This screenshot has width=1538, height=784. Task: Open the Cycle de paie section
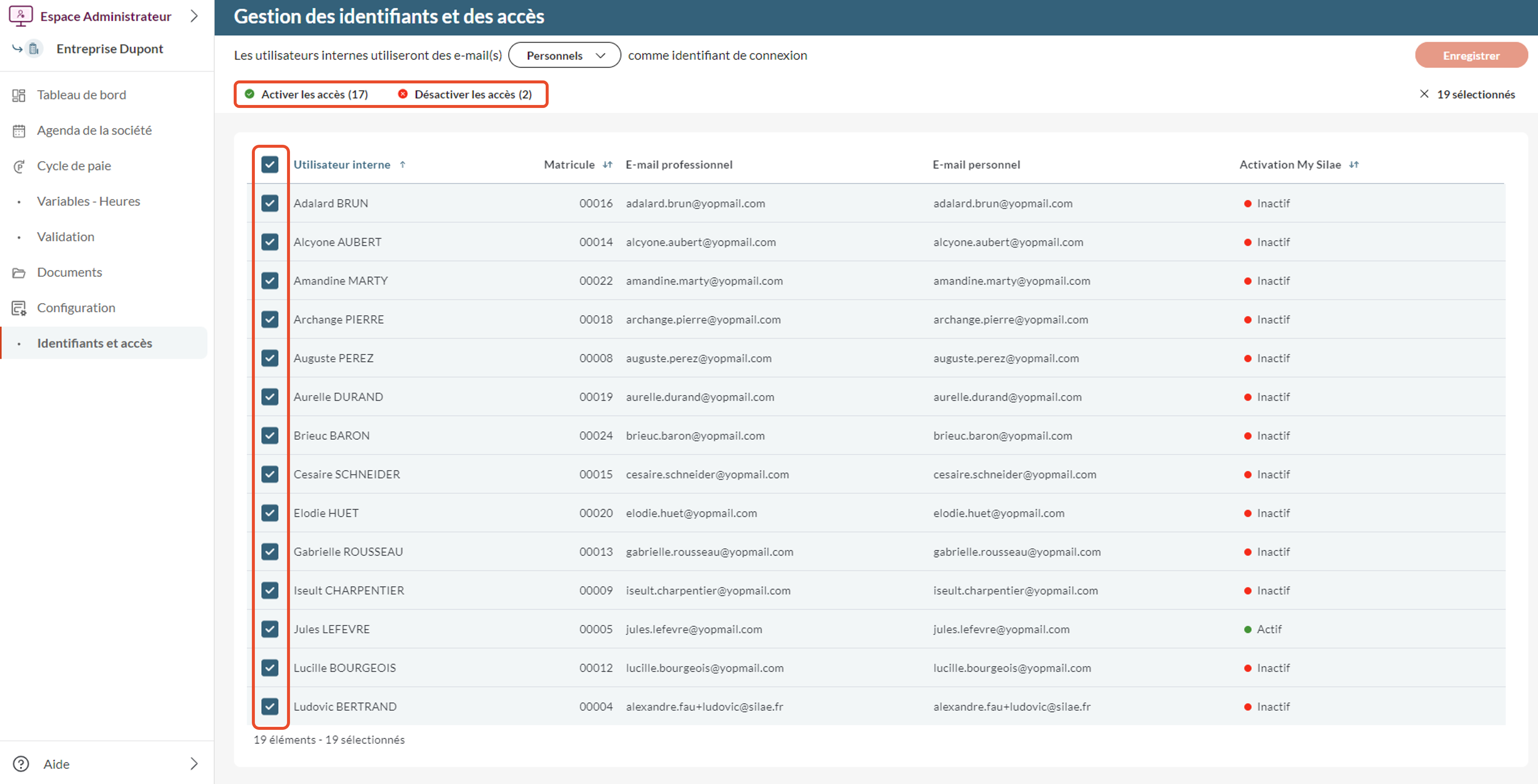(x=74, y=166)
